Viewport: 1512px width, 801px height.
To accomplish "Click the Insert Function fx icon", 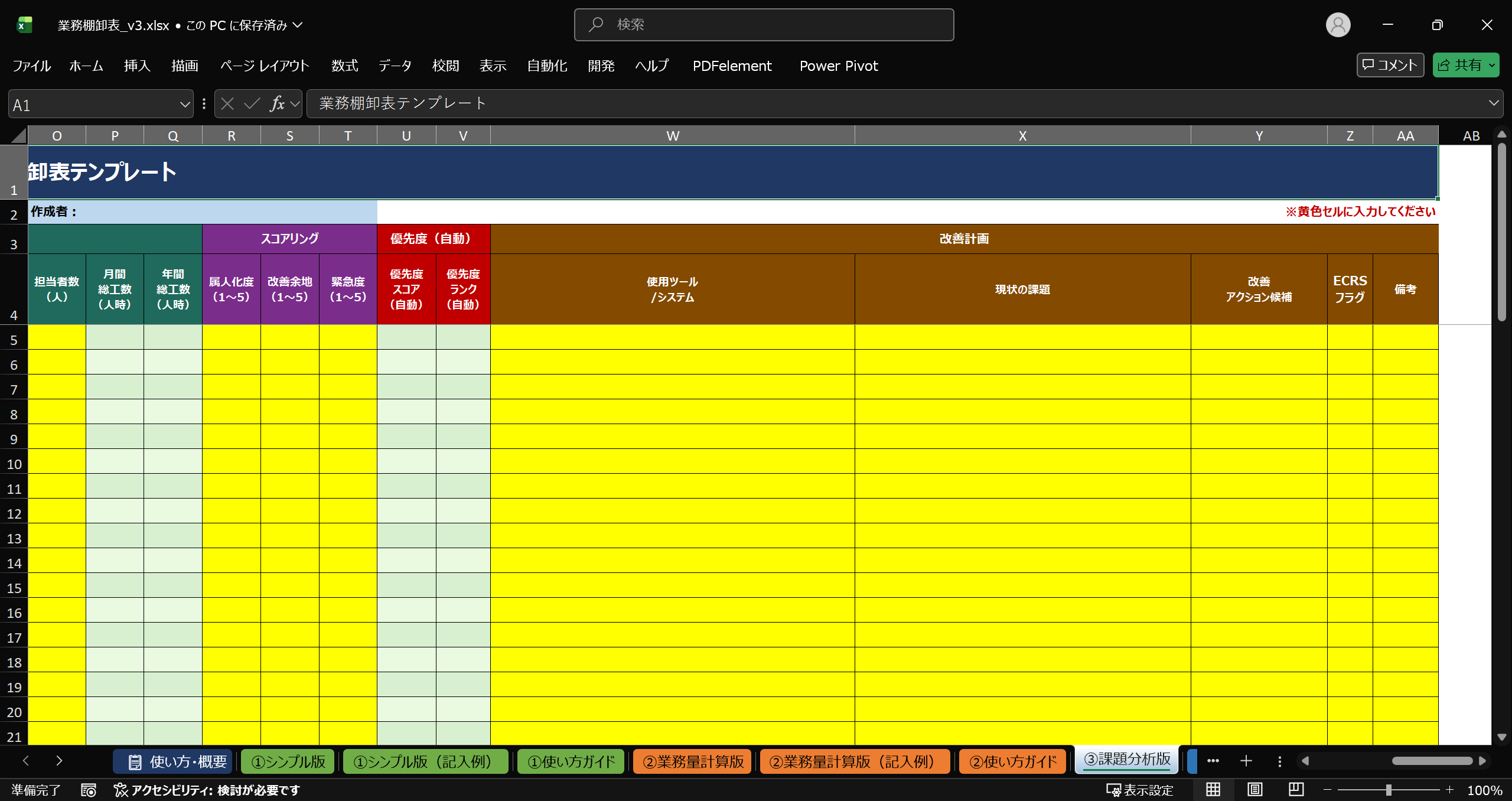I will click(x=277, y=104).
